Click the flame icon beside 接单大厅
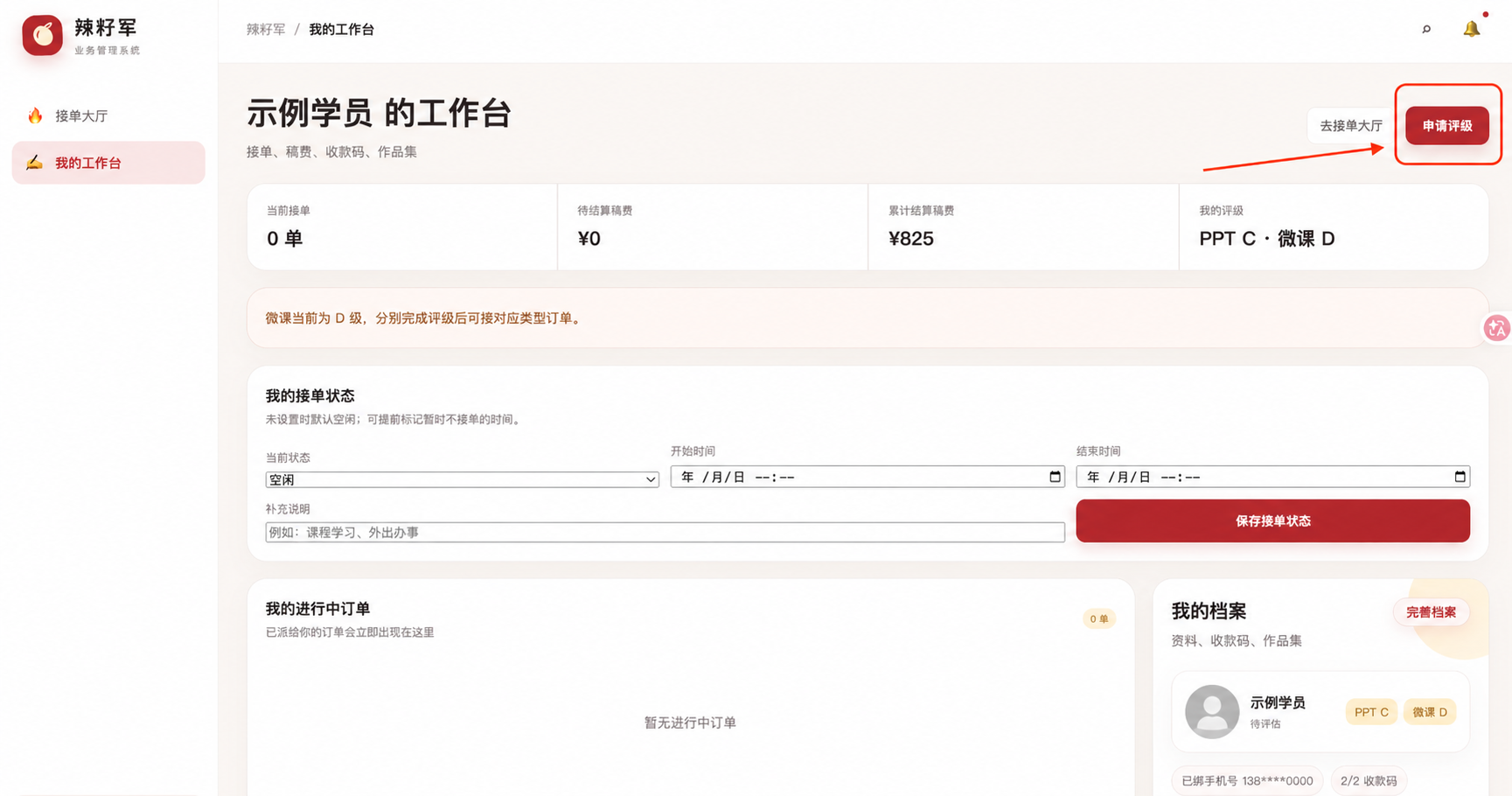The width and height of the screenshot is (1512, 796). point(35,115)
